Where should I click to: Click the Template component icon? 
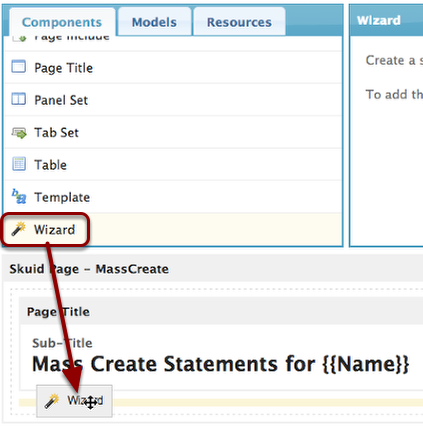coord(19,196)
